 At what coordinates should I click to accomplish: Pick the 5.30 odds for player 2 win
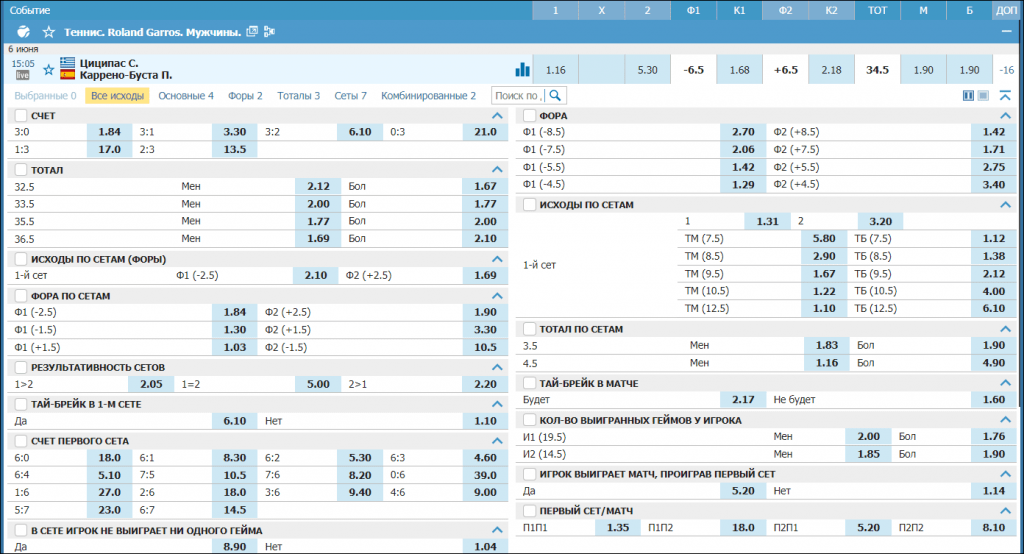click(647, 70)
